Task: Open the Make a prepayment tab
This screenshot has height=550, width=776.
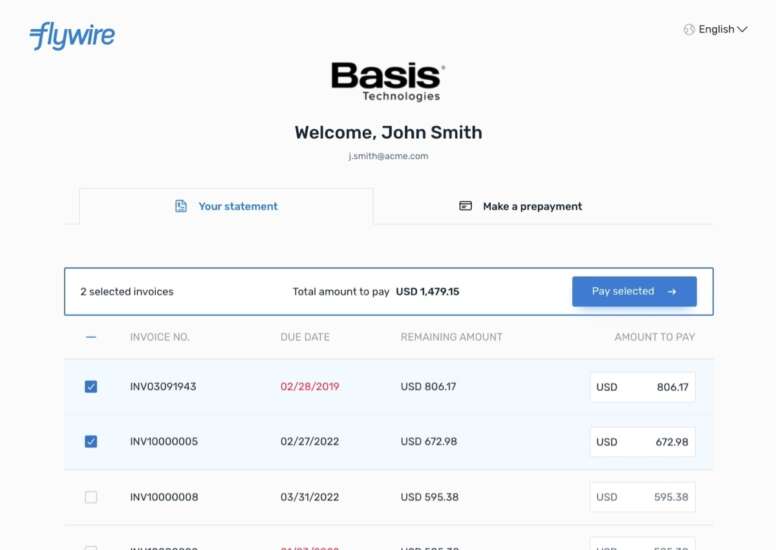Action: click(531, 206)
